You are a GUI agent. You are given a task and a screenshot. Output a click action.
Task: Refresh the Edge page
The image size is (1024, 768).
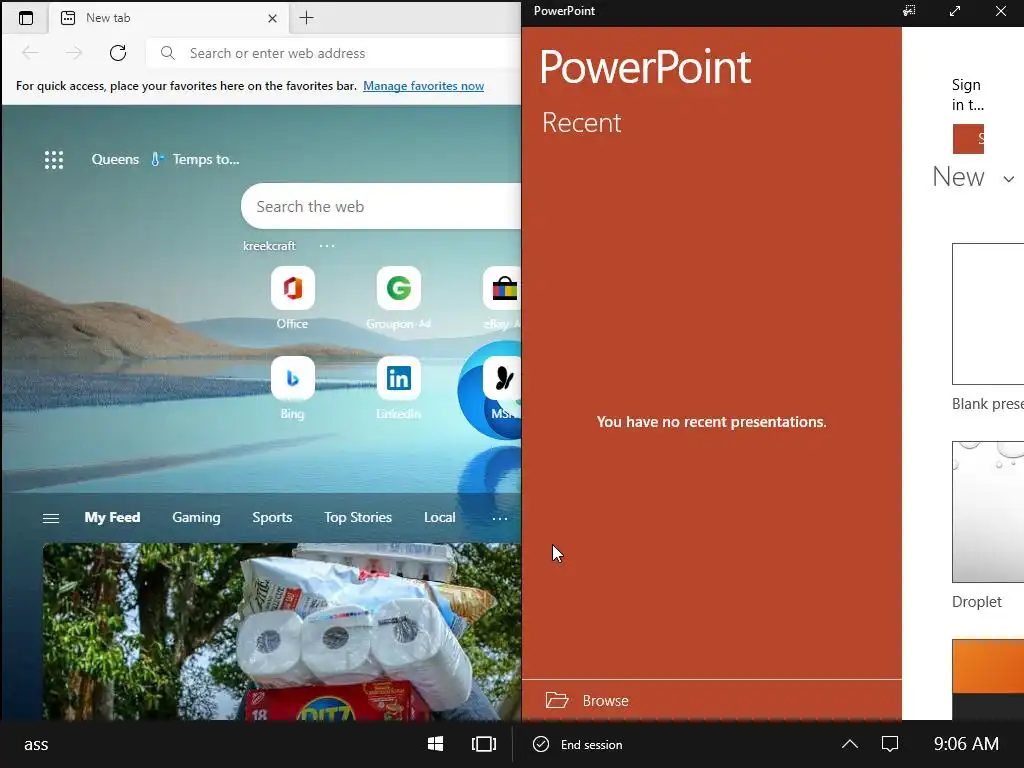pos(118,53)
